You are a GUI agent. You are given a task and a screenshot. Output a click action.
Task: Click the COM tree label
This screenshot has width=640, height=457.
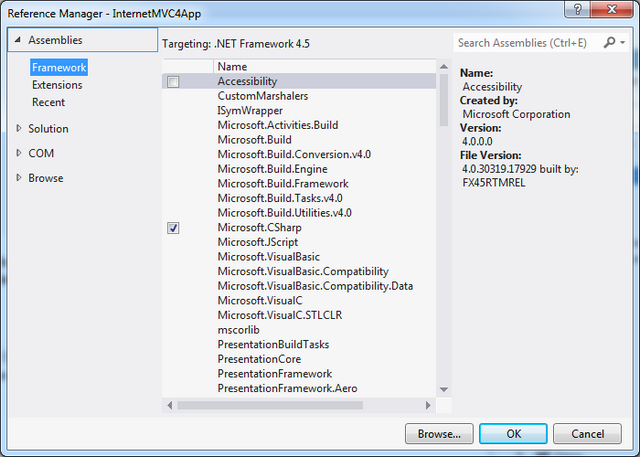pos(41,153)
